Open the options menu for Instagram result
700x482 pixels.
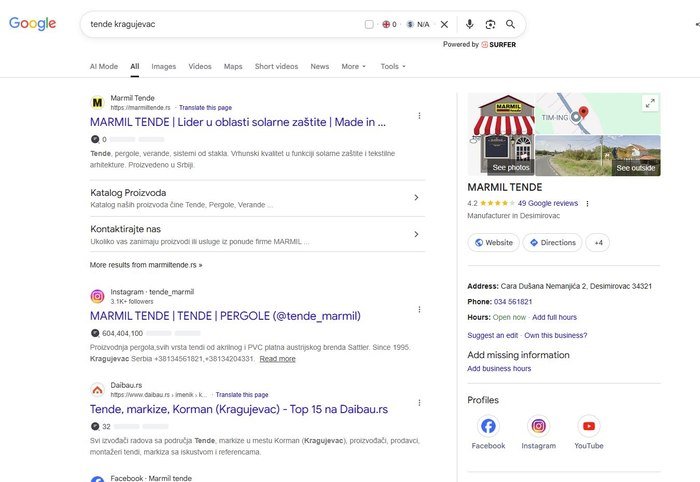point(419,309)
